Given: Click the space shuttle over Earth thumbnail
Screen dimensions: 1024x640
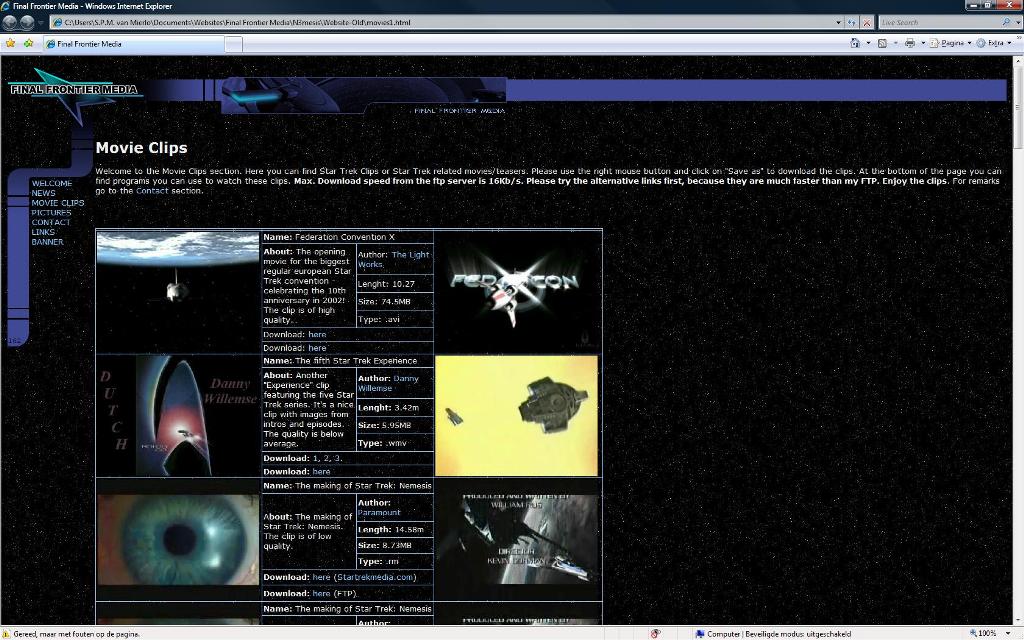Looking at the screenshot, I should [178, 291].
